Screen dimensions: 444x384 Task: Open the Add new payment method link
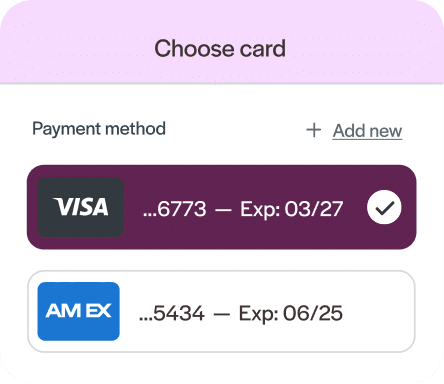367,131
